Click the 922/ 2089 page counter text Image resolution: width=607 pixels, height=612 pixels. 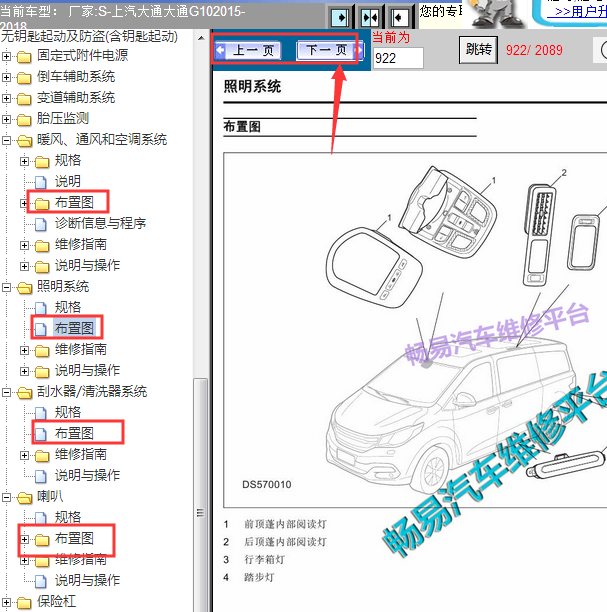pos(534,50)
